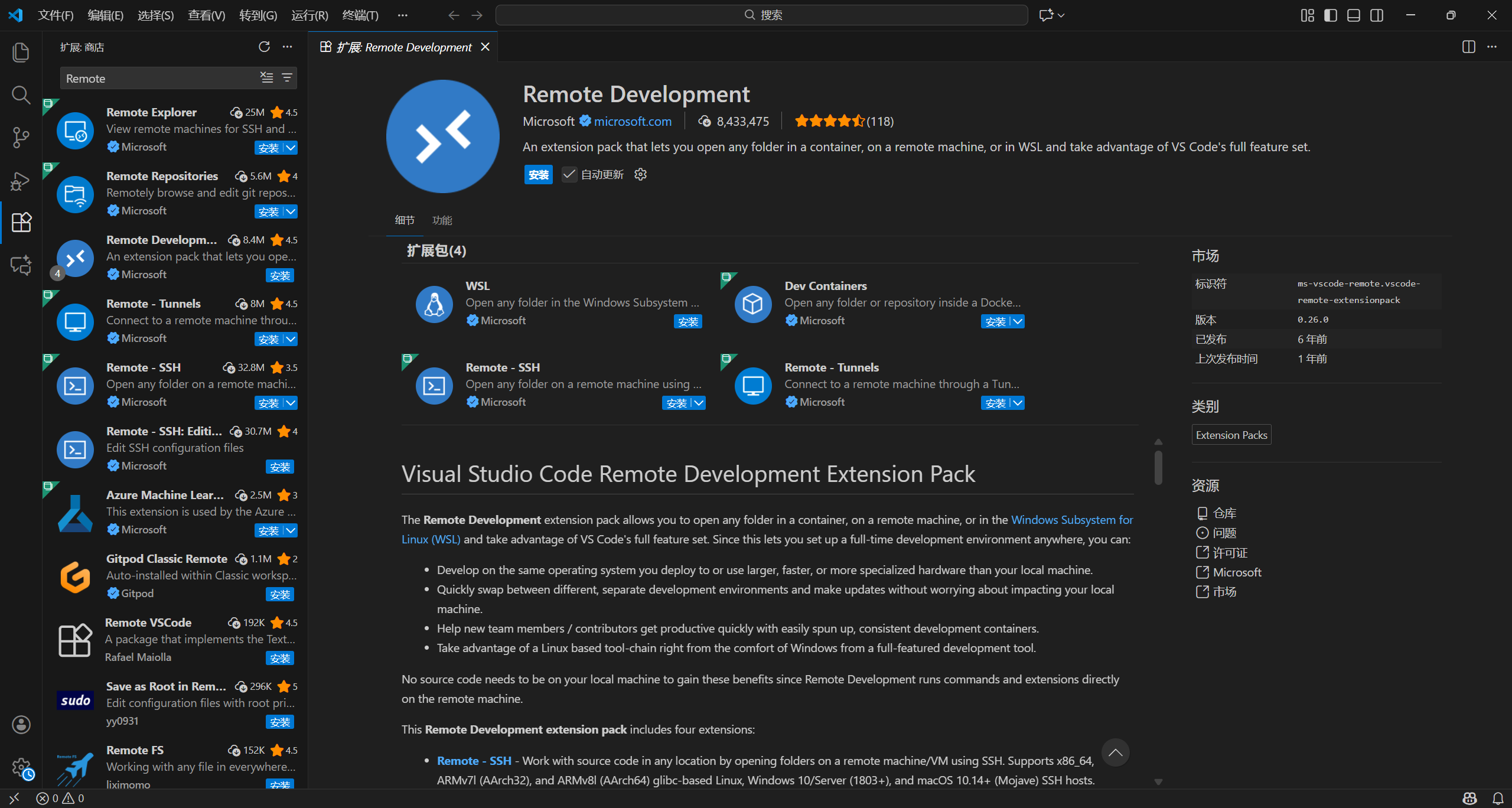Split the editor to the right
Image resolution: width=1512 pixels, height=808 pixels.
click(1468, 47)
